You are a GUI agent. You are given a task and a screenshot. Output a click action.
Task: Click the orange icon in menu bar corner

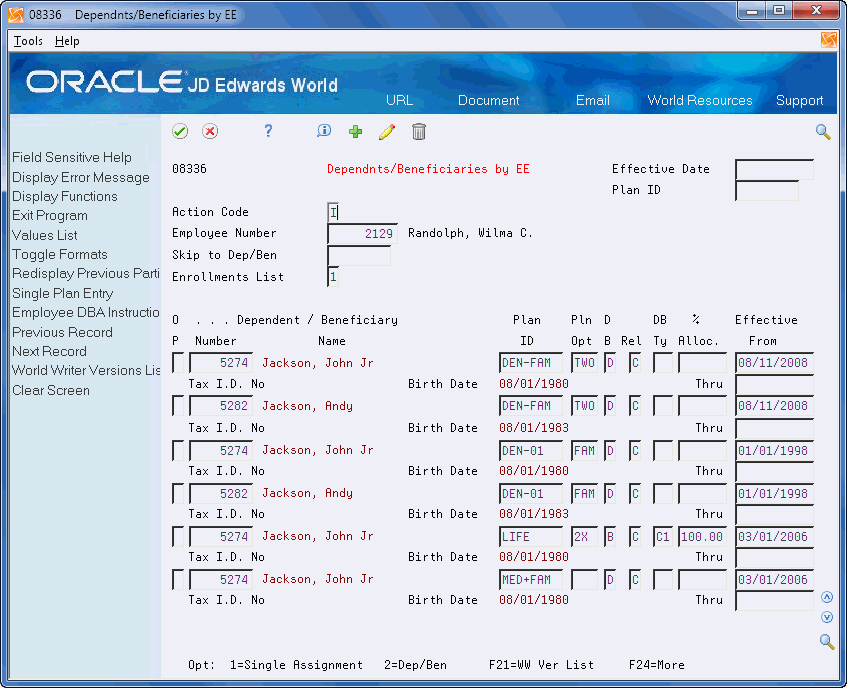pos(828,40)
